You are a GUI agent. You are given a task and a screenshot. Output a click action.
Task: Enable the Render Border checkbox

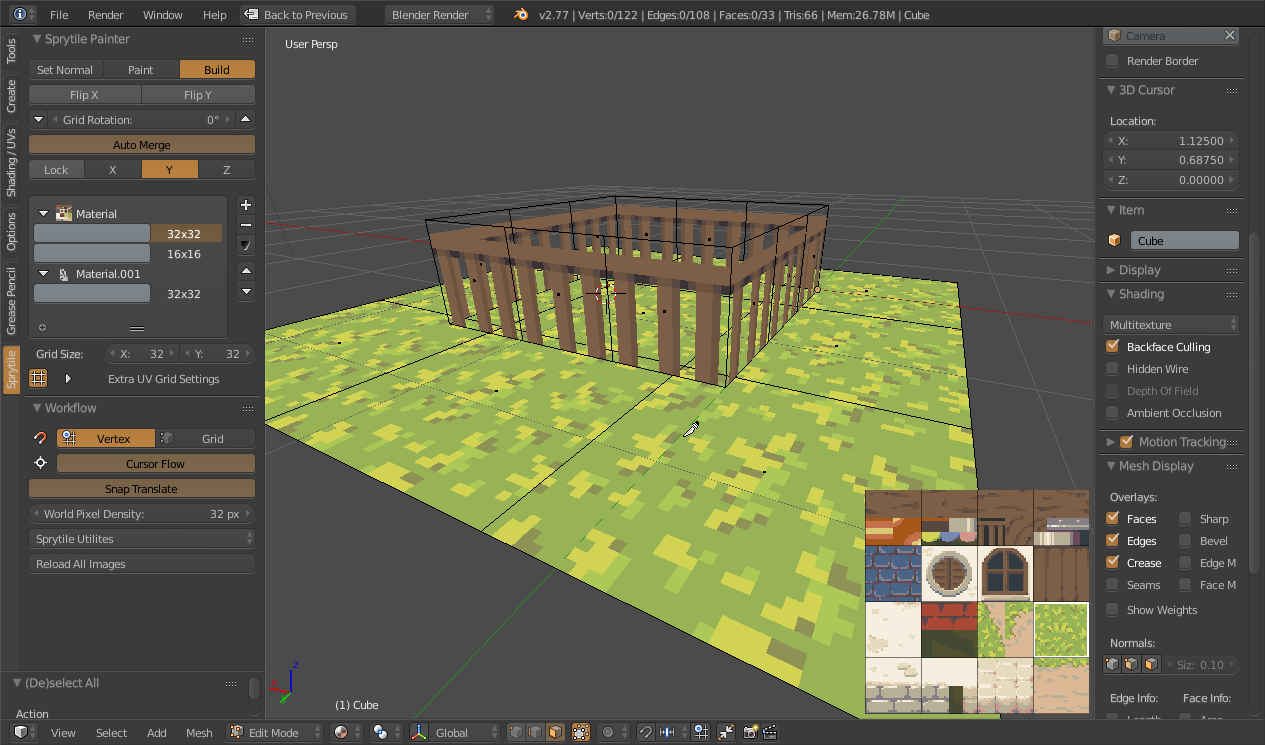point(1112,61)
